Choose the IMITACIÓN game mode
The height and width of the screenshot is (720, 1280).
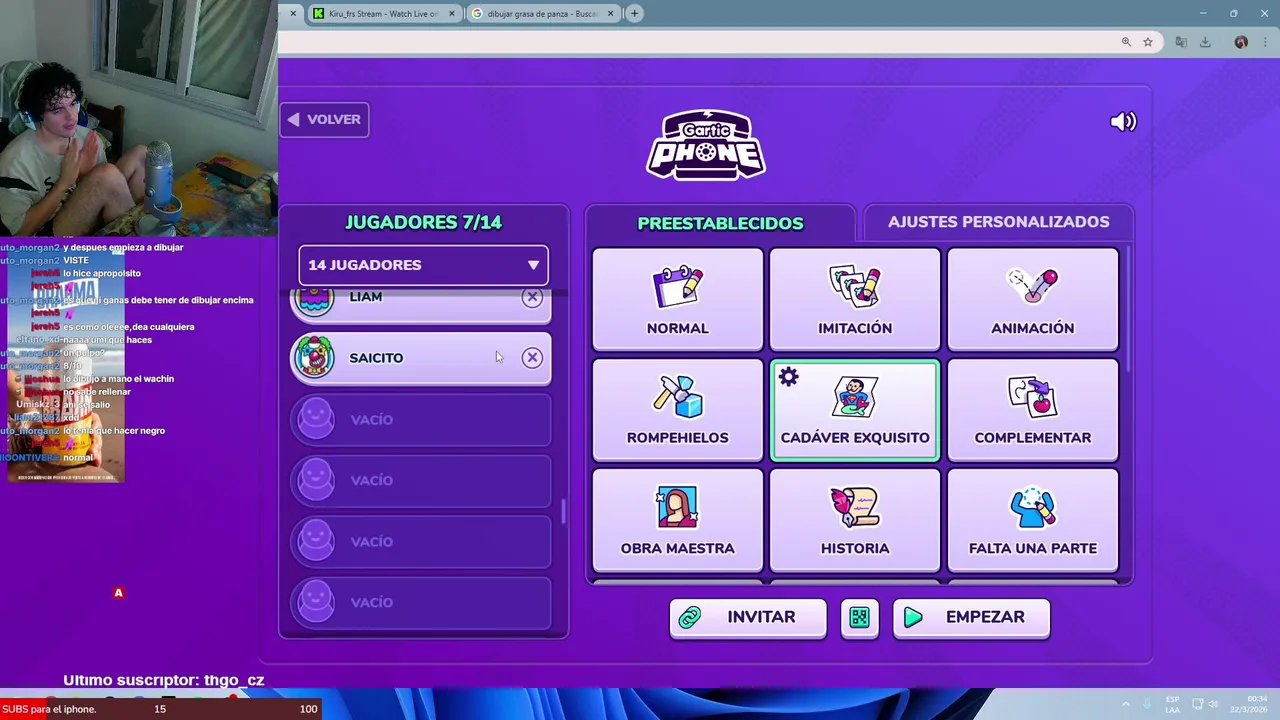click(855, 300)
